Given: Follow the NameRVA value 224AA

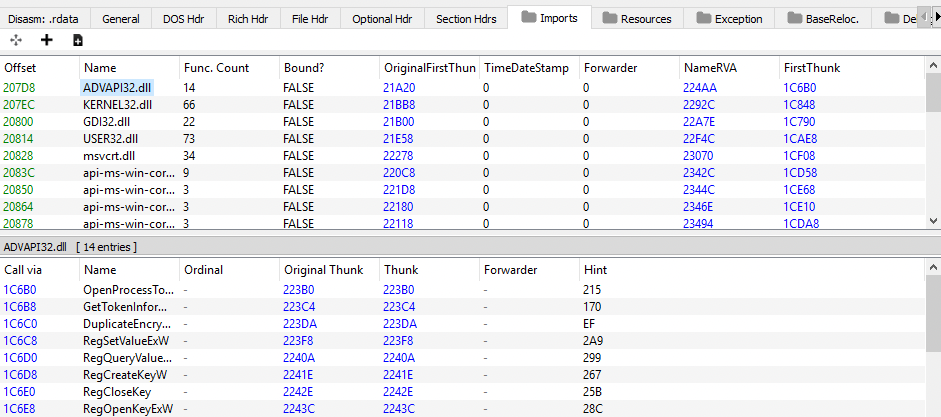Looking at the screenshot, I should pyautogui.click(x=702, y=87).
